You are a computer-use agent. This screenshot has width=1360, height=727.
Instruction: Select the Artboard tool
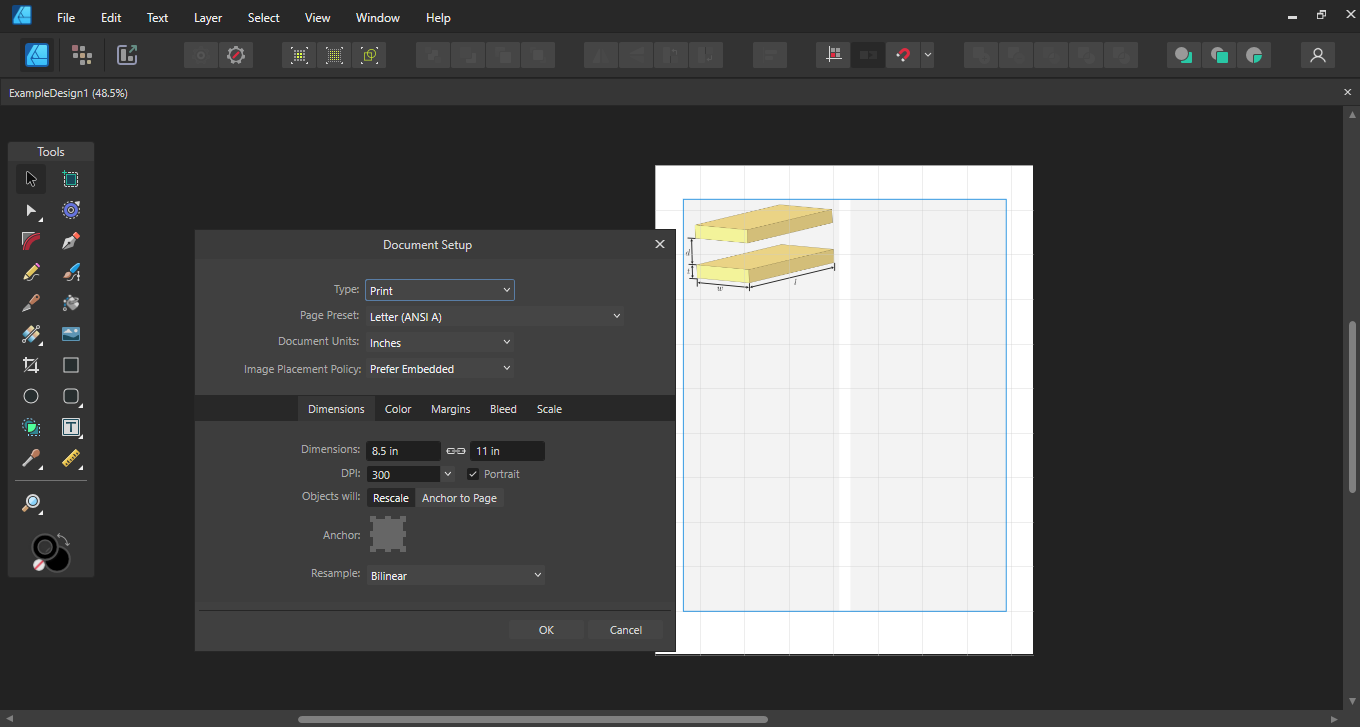[70, 180]
